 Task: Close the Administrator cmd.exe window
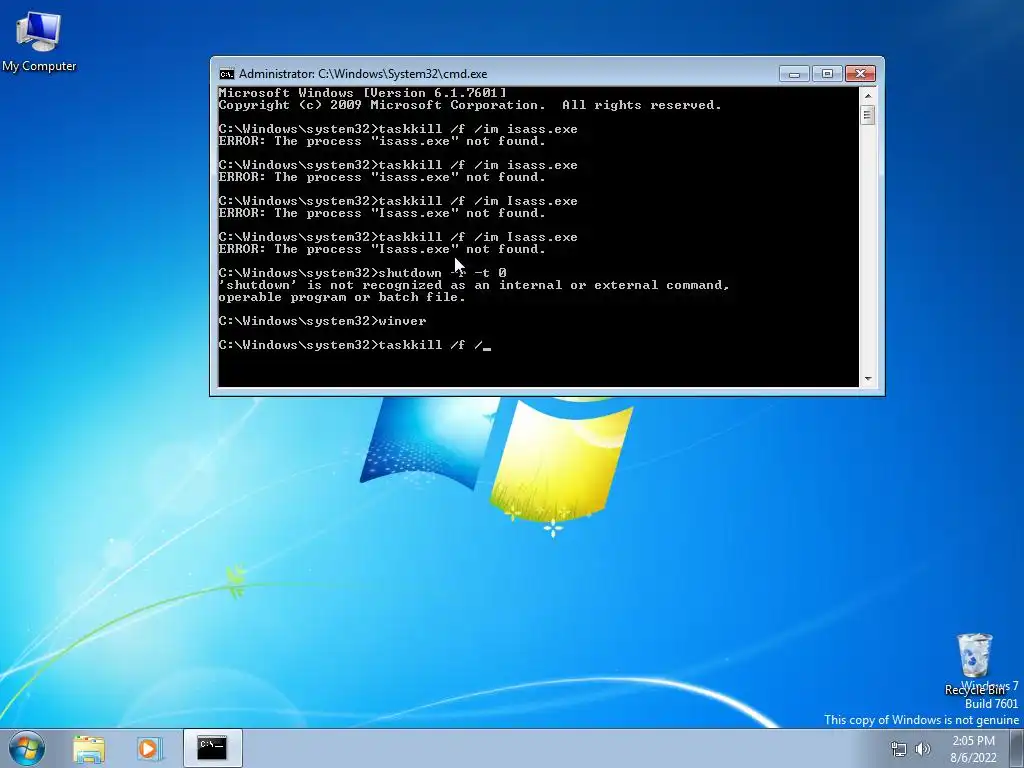pyautogui.click(x=860, y=74)
